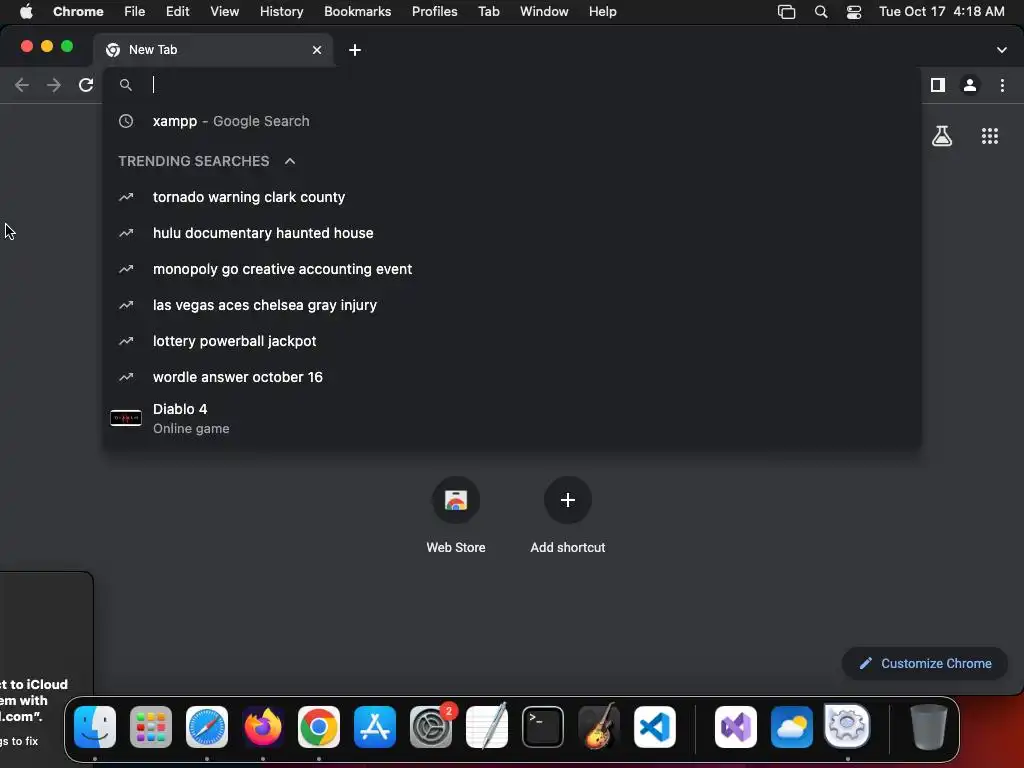This screenshot has width=1024, height=768.
Task: Select the New Tab tab
Action: click(213, 50)
